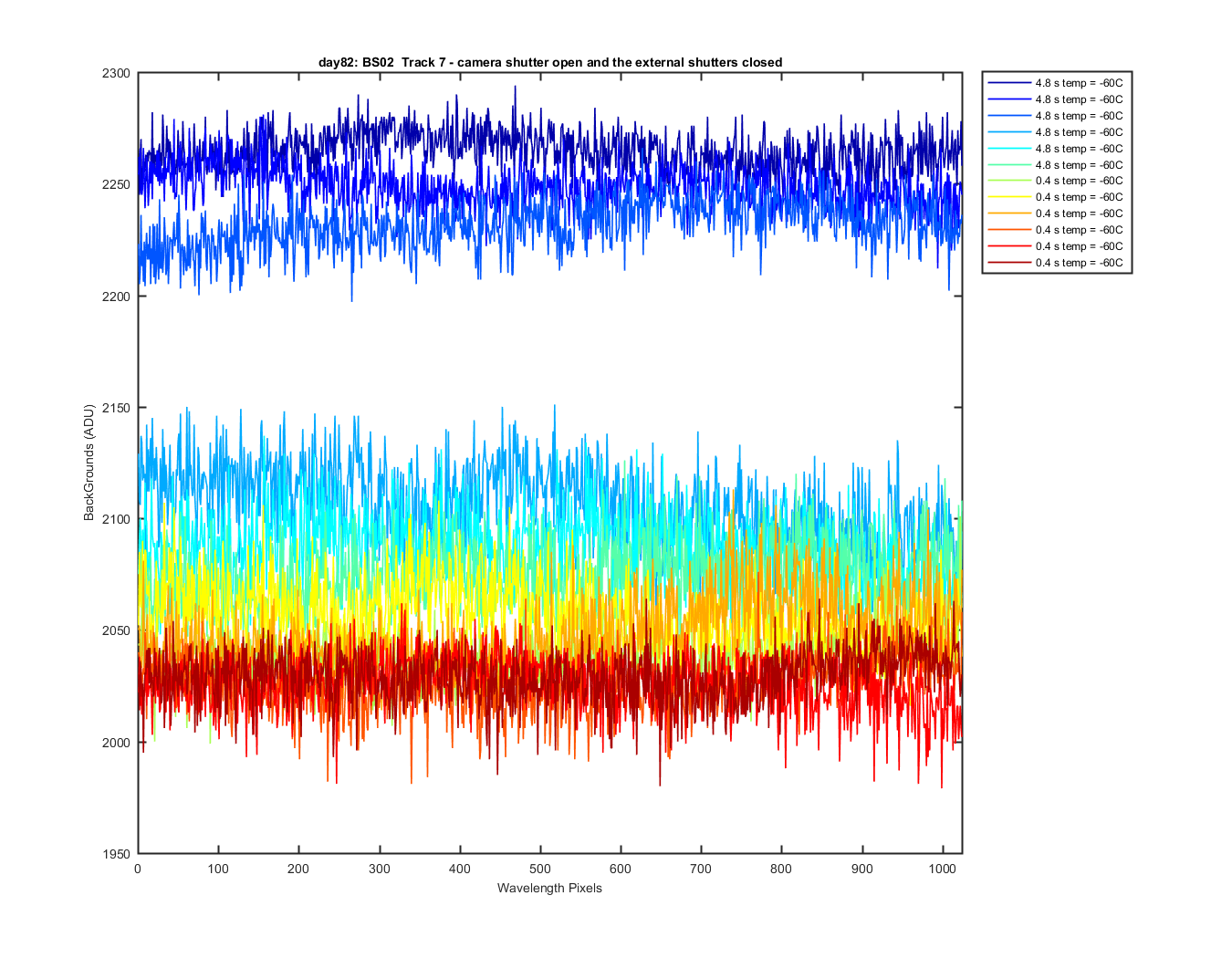Screen dimensions: 1232x958
Task: Click the legend text beside the bright red line
Action: coord(1079,246)
